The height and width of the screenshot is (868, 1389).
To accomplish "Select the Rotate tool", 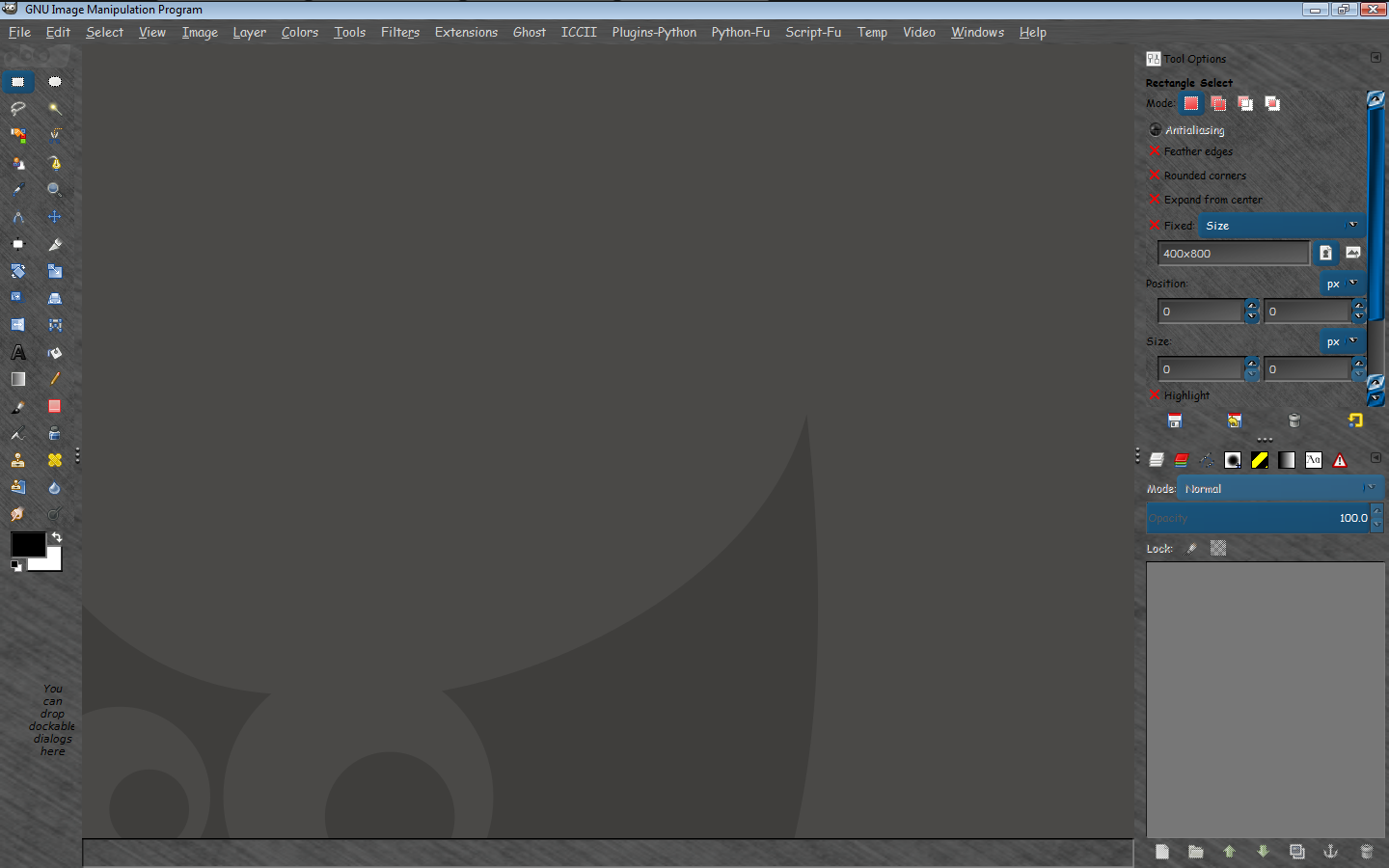I will (x=18, y=271).
